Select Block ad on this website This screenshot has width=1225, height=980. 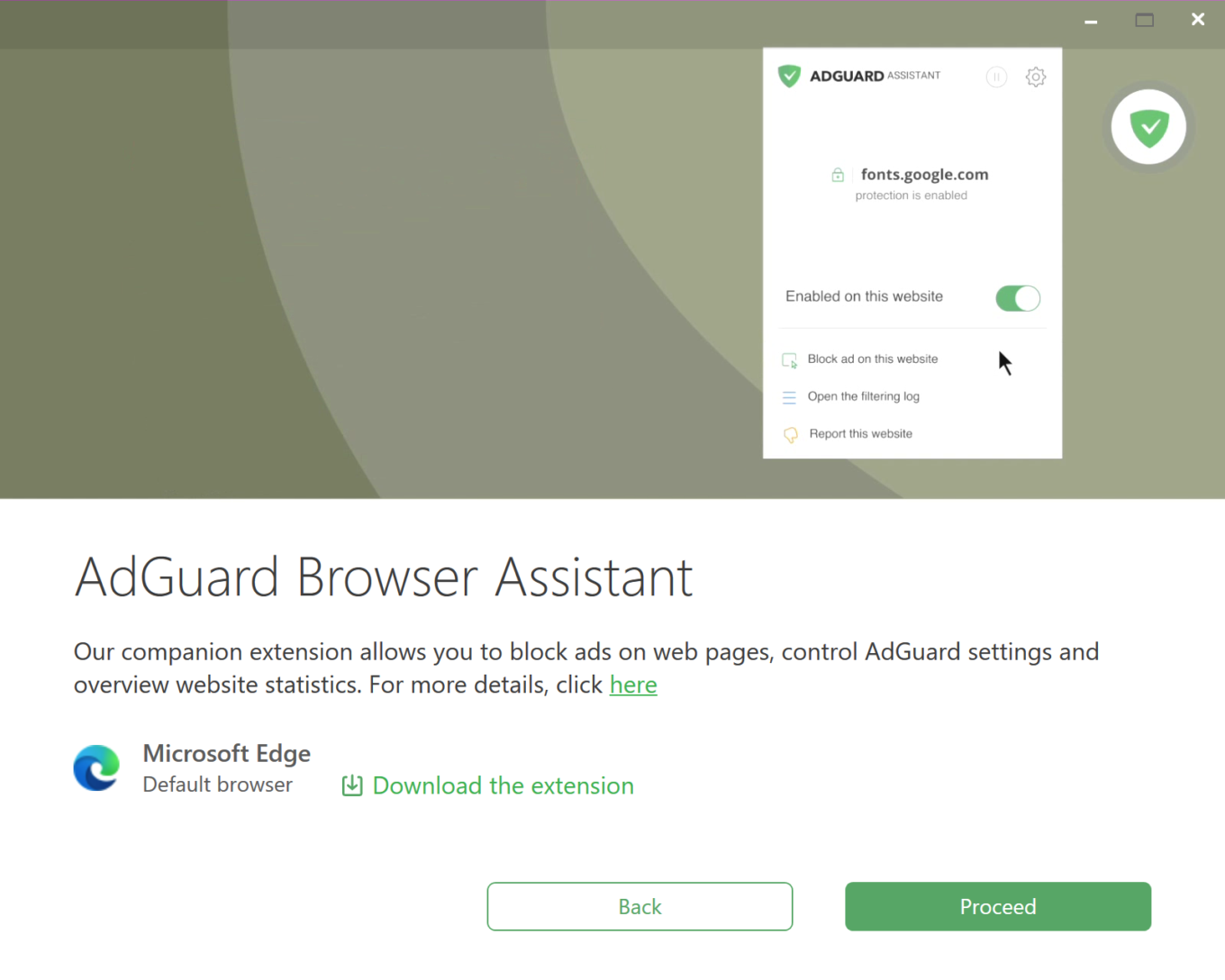[x=872, y=359]
